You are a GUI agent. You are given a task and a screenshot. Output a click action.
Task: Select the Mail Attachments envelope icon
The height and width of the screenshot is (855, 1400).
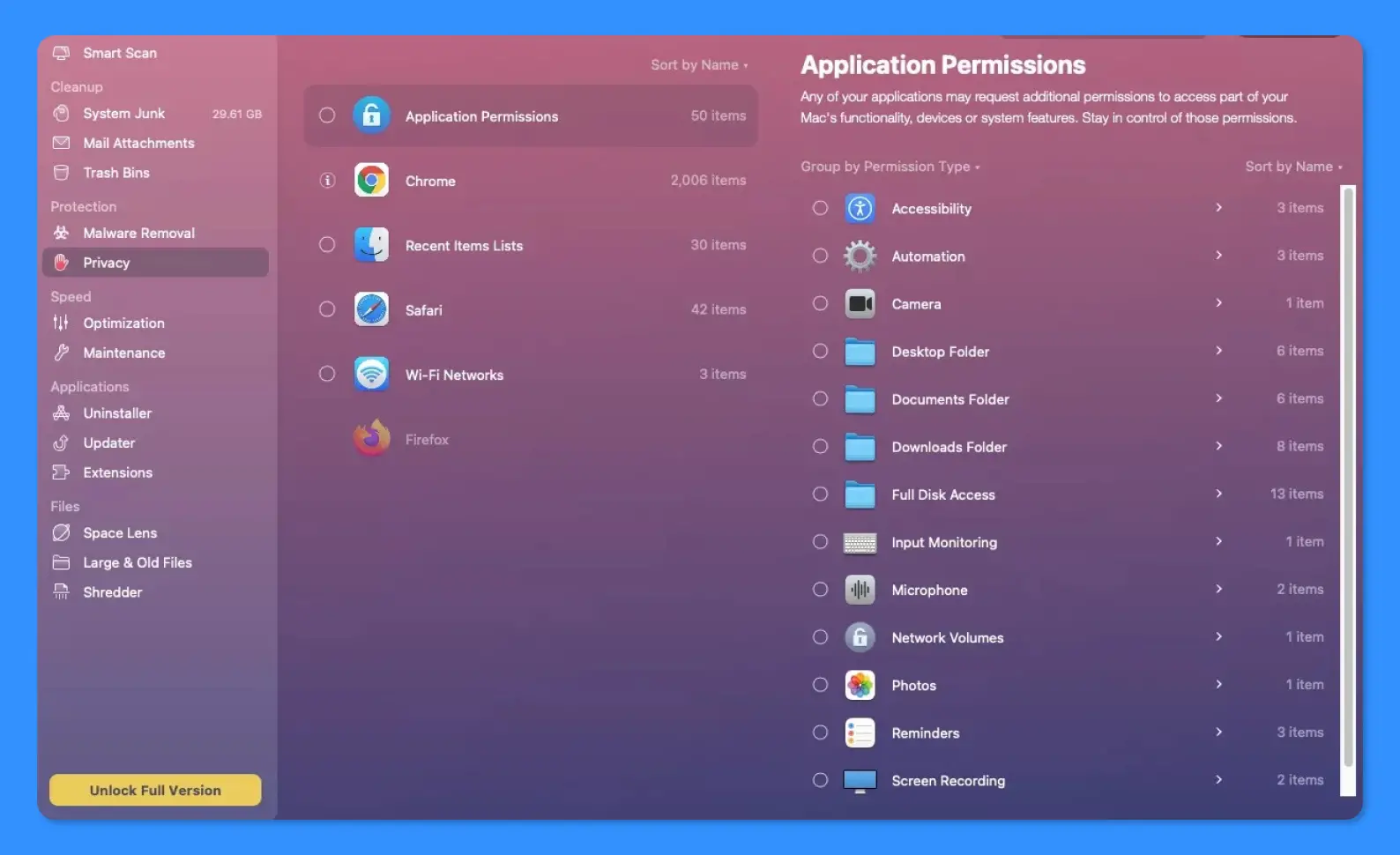tap(61, 143)
